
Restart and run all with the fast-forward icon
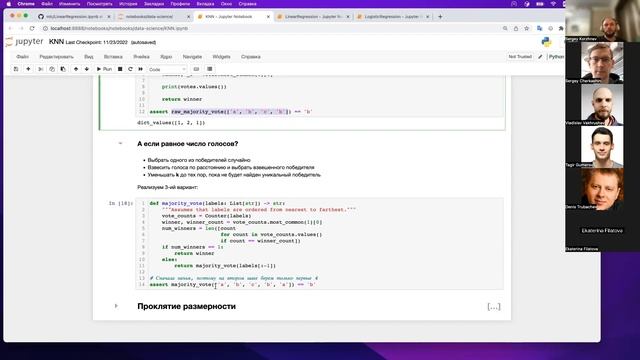[x=140, y=69]
